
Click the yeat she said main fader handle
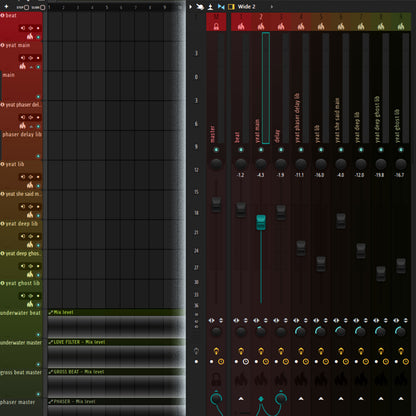341,221
